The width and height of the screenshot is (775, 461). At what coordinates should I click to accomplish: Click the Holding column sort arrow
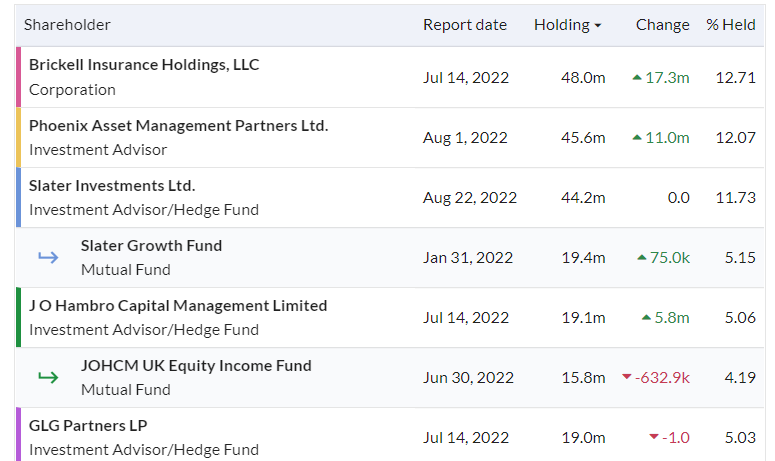[x=598, y=26]
